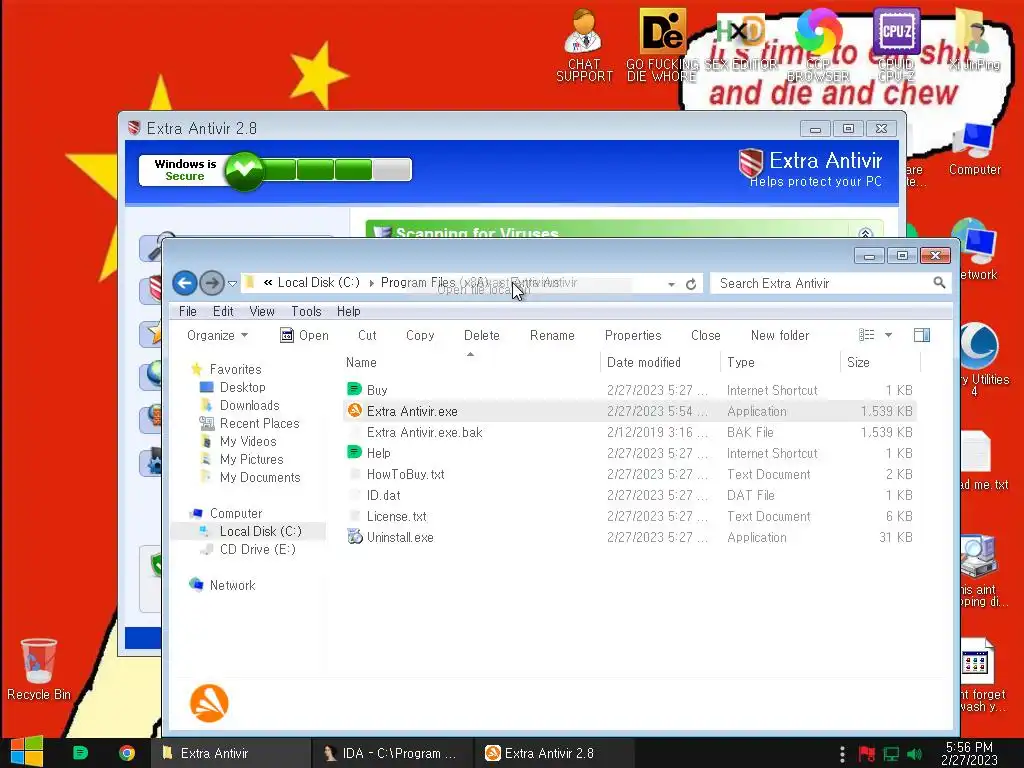The width and height of the screenshot is (1024, 768).
Task: Click the Open toolbar button
Action: 304,336
